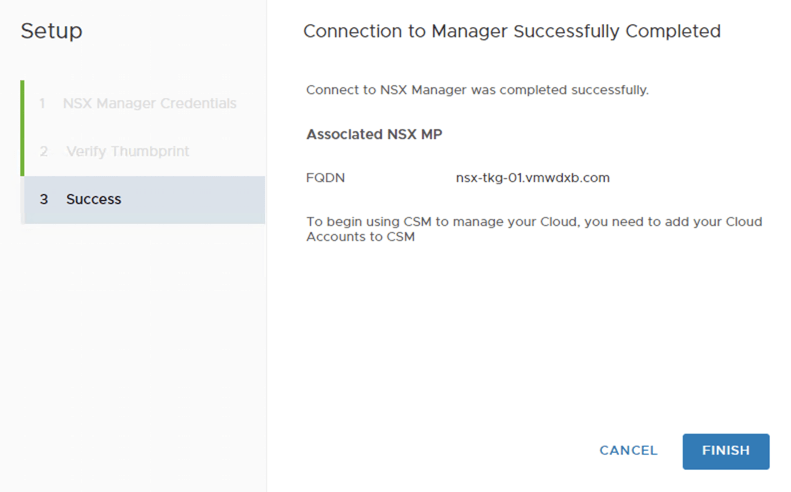Click the Setup wizard title
Image resolution: width=791 pixels, height=492 pixels.
[x=52, y=31]
